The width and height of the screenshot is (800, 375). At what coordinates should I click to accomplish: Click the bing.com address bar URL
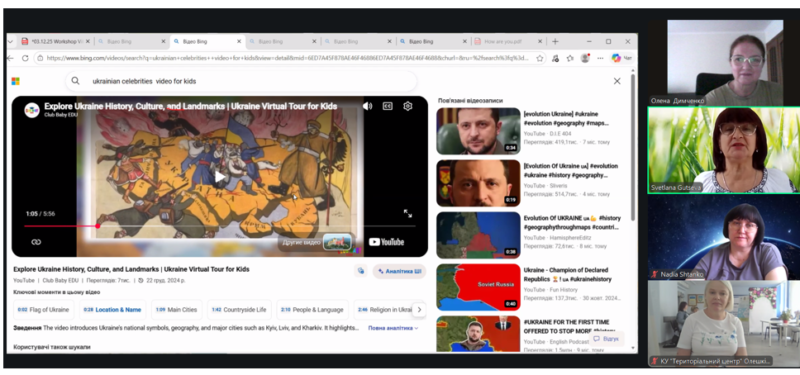click(287, 58)
